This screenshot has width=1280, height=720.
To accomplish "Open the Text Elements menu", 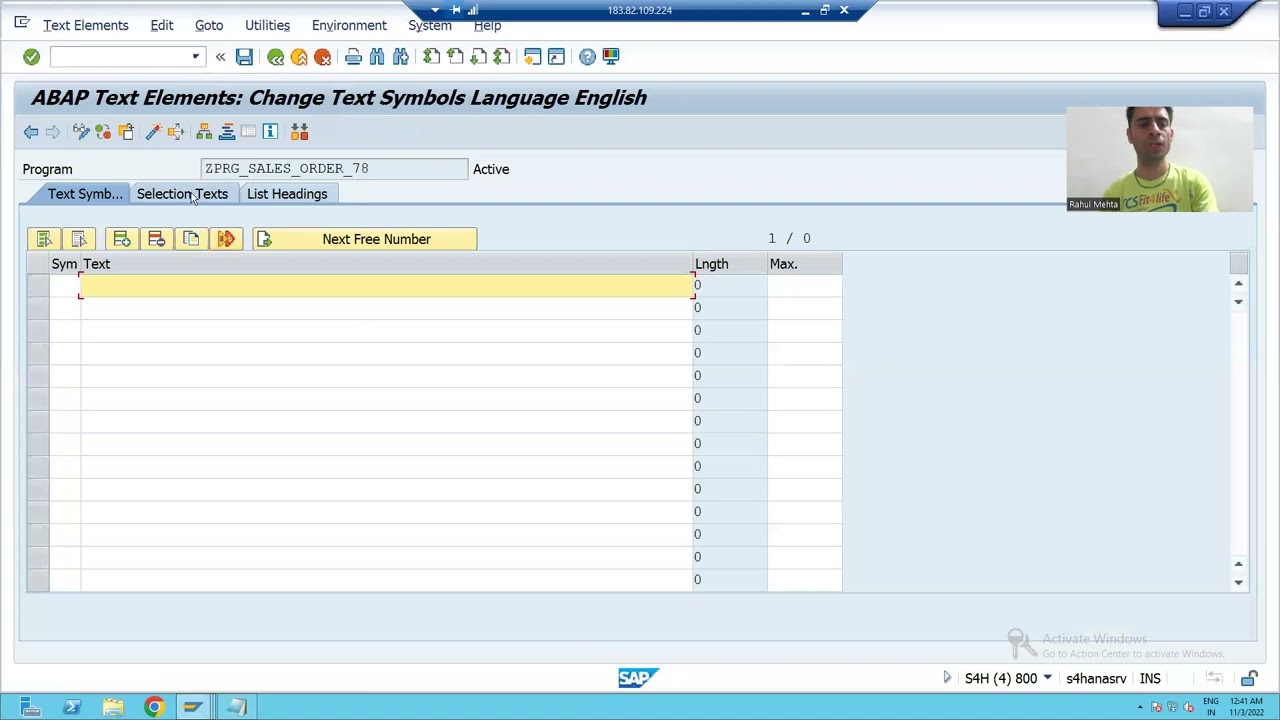I will coord(86,25).
